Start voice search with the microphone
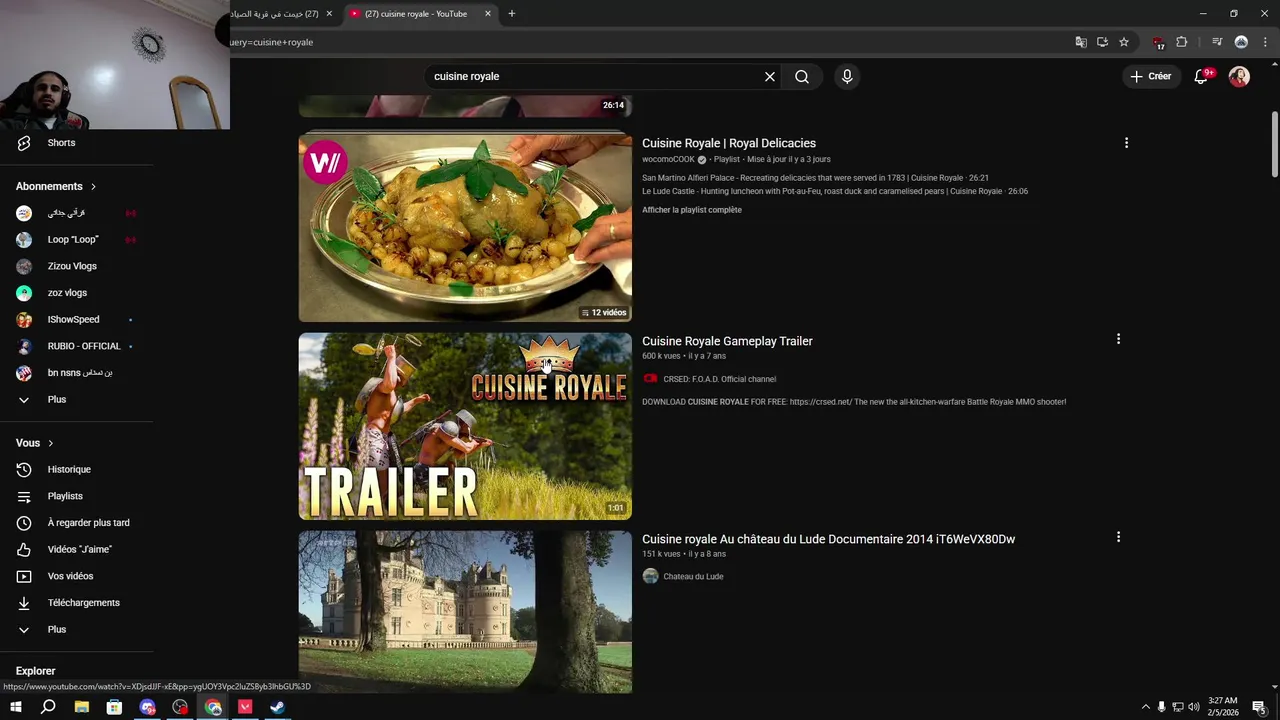The image size is (1280, 720). click(847, 77)
